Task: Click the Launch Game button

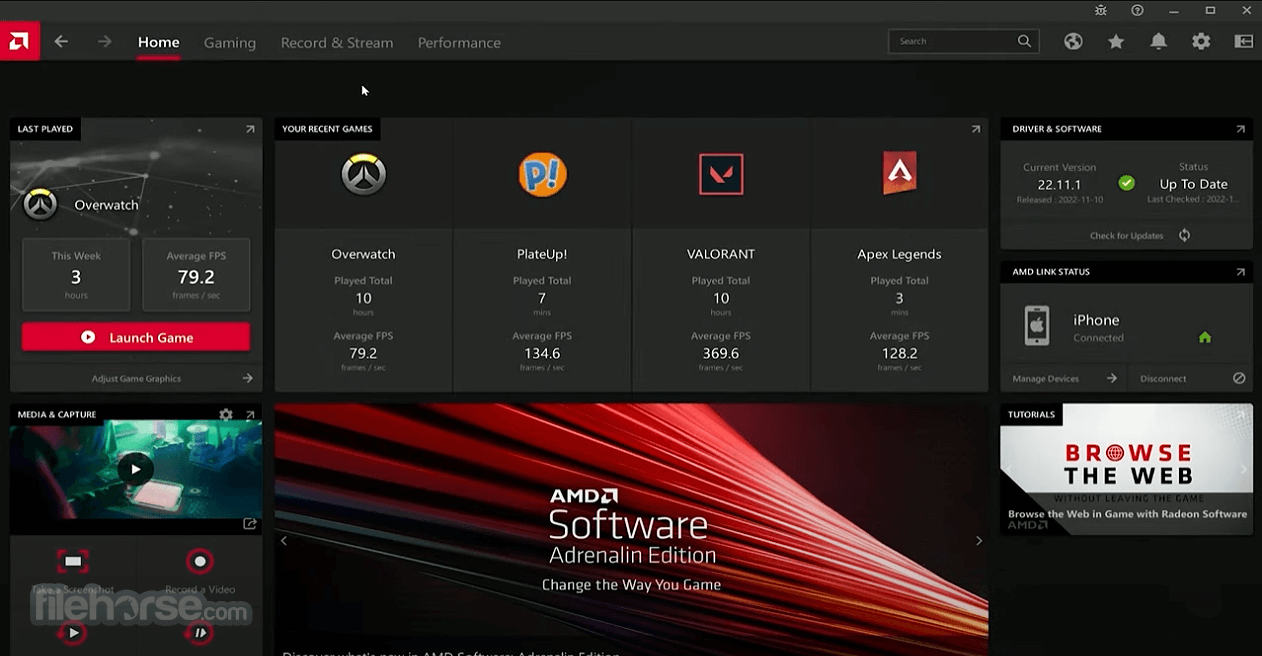Action: tap(135, 337)
